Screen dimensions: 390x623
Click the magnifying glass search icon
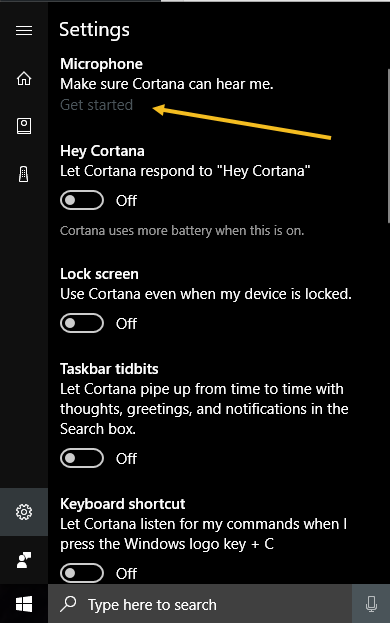coord(68,604)
